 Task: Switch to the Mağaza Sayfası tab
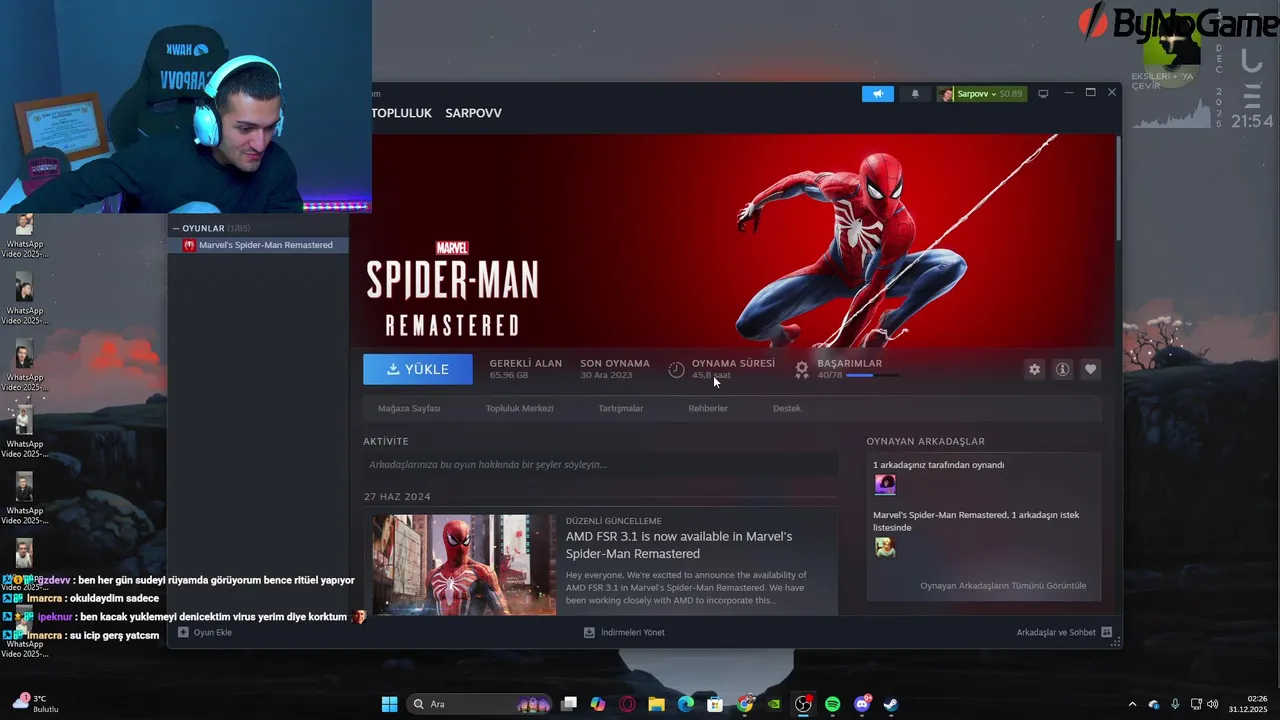409,408
